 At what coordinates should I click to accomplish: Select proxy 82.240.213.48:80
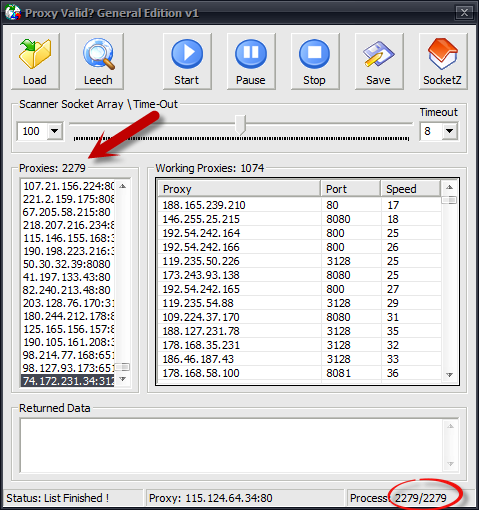pos(68,290)
